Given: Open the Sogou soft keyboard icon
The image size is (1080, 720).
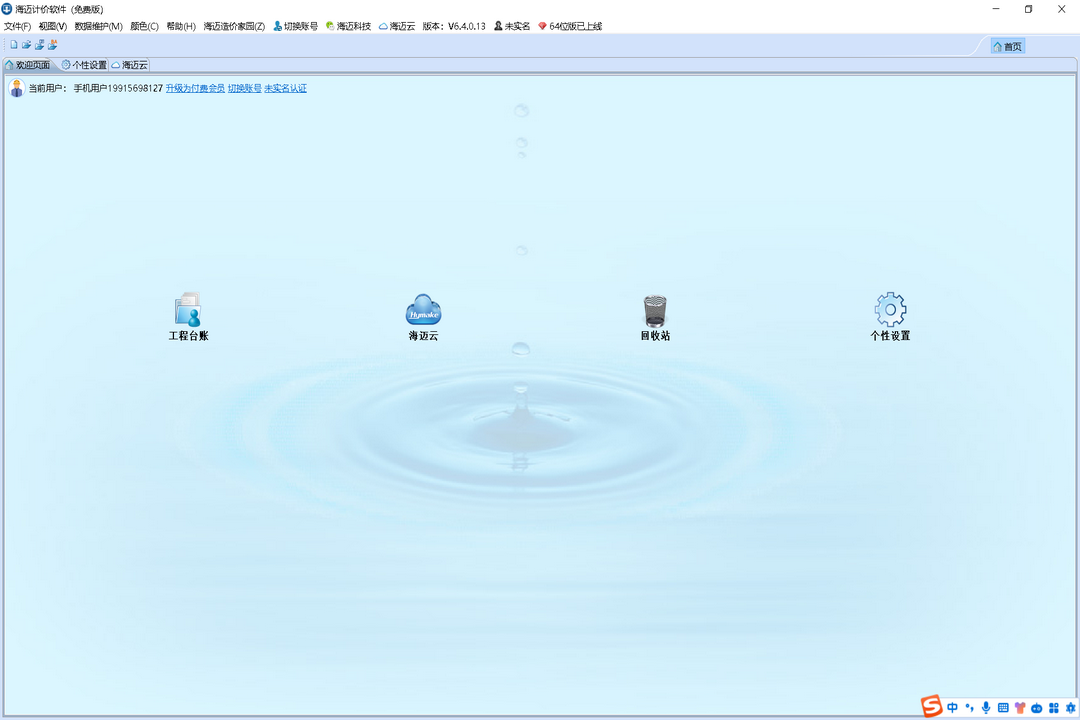Looking at the screenshot, I should click(x=1003, y=708).
